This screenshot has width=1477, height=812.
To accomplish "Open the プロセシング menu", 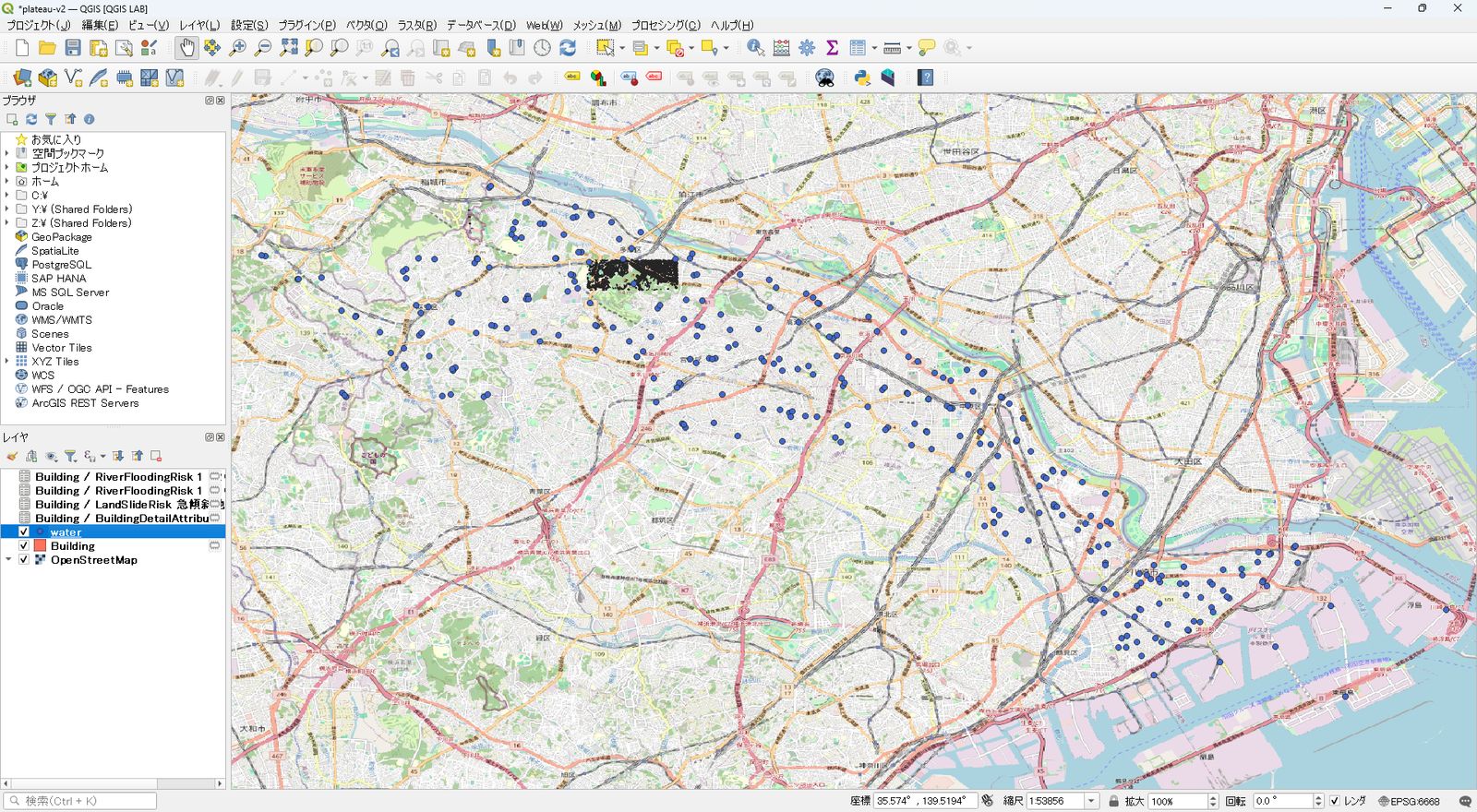I will [x=666, y=25].
